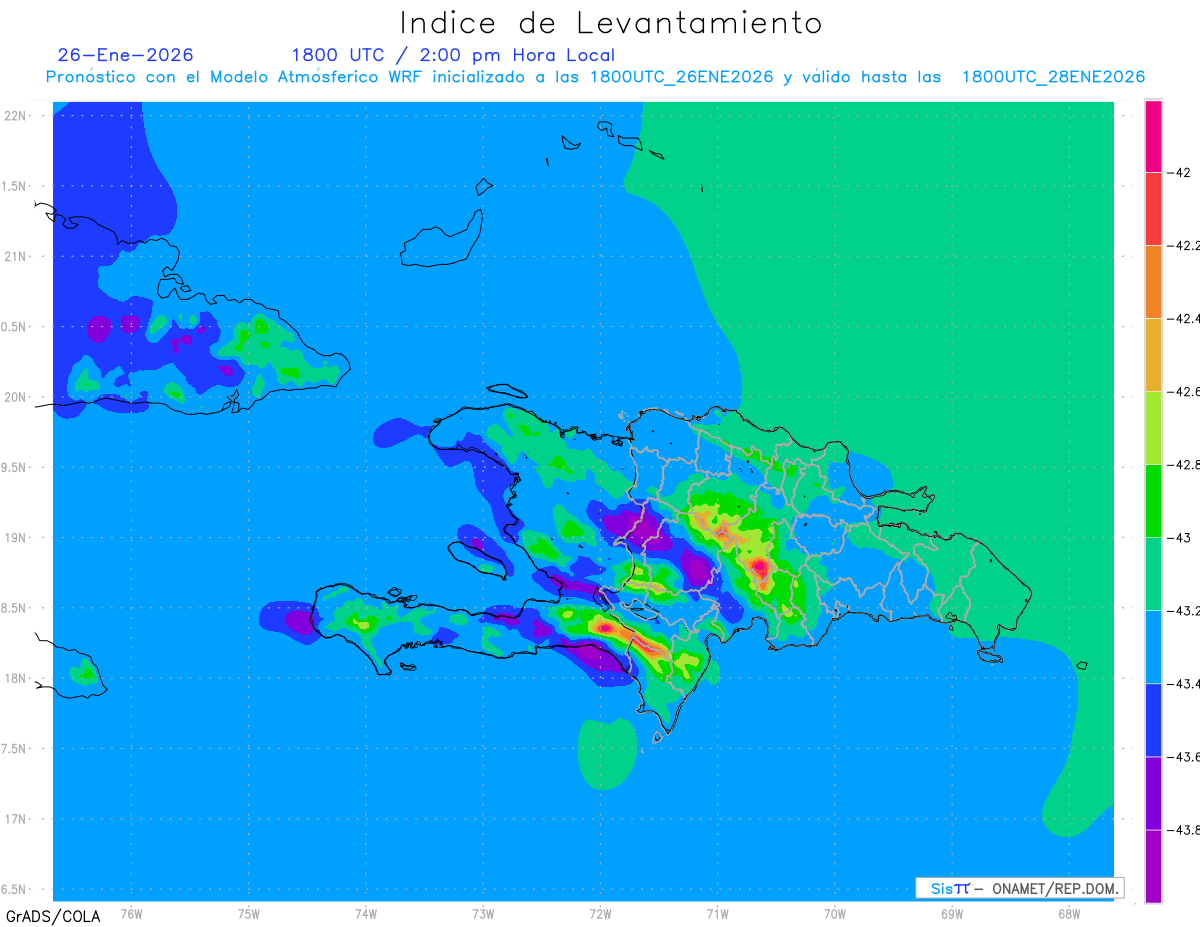Click the '-43.2' colorbar label

click(1183, 611)
